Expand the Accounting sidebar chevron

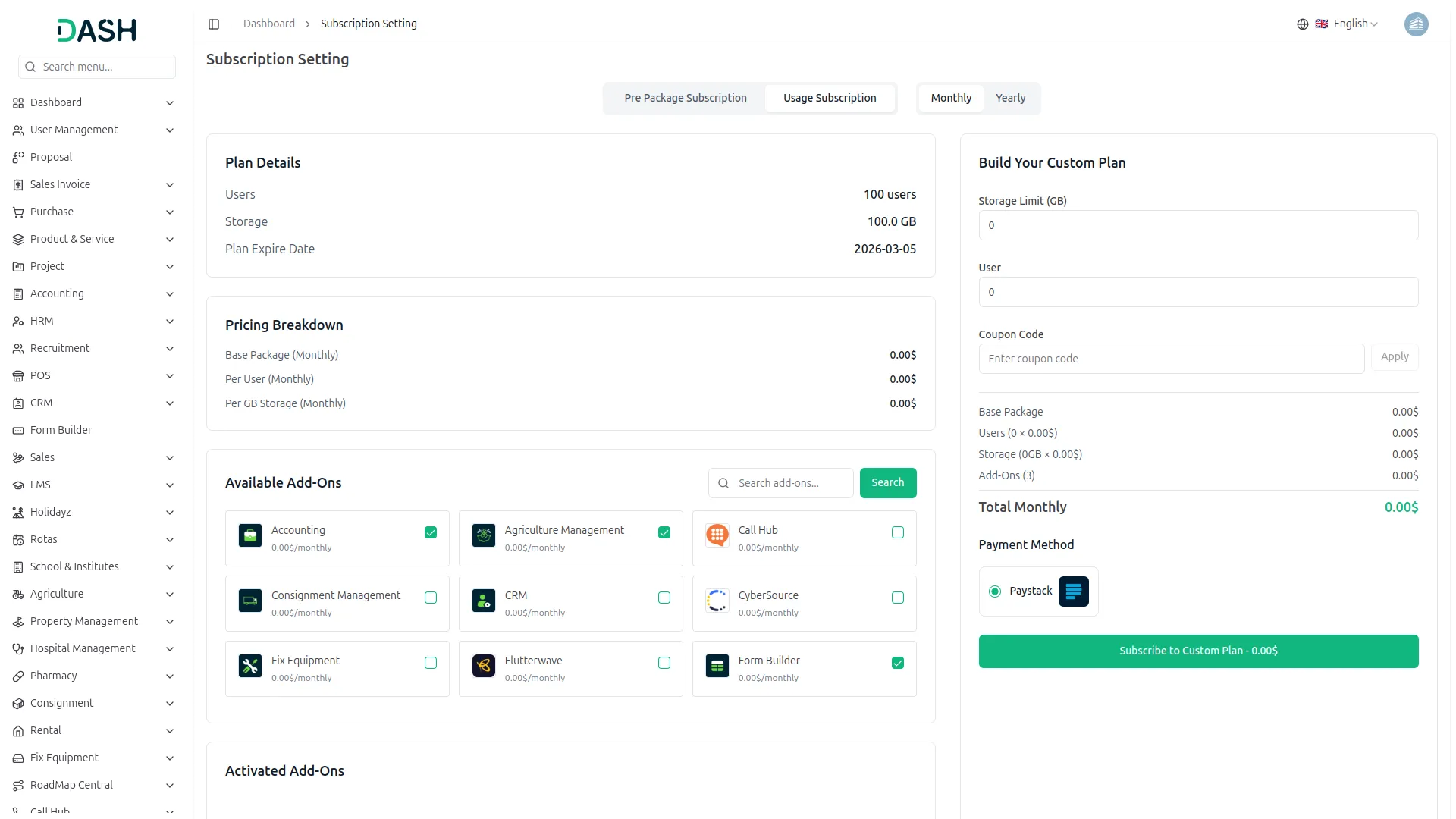pos(170,294)
